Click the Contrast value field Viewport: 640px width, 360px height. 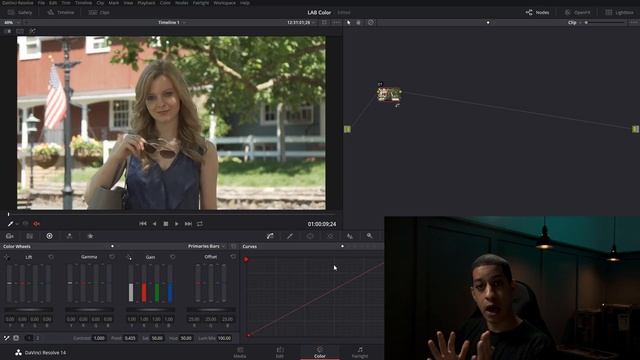click(99, 338)
